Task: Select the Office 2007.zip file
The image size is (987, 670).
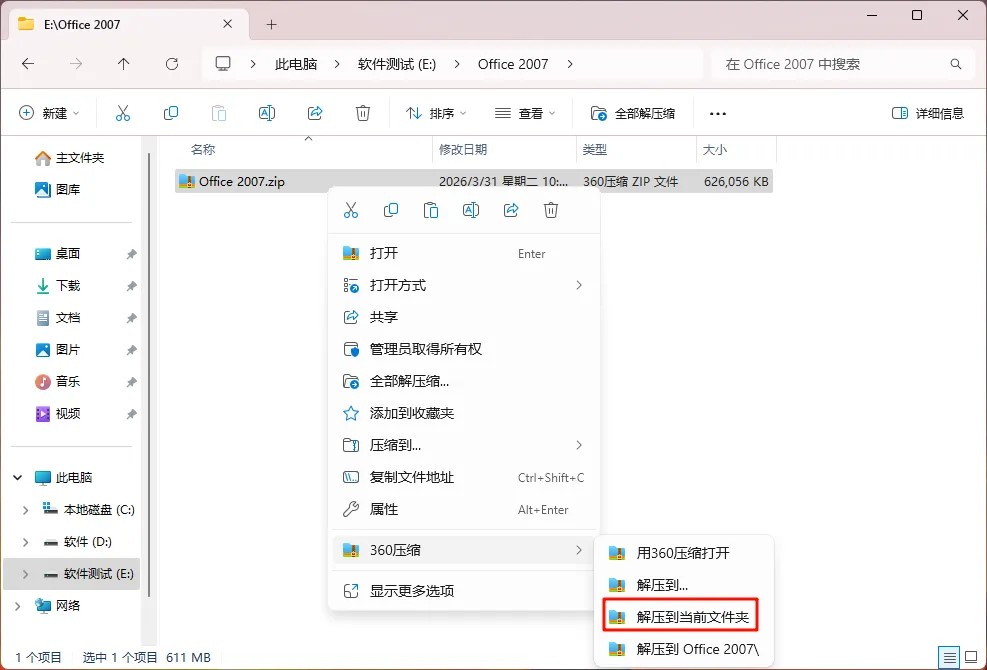Action: tap(473, 181)
